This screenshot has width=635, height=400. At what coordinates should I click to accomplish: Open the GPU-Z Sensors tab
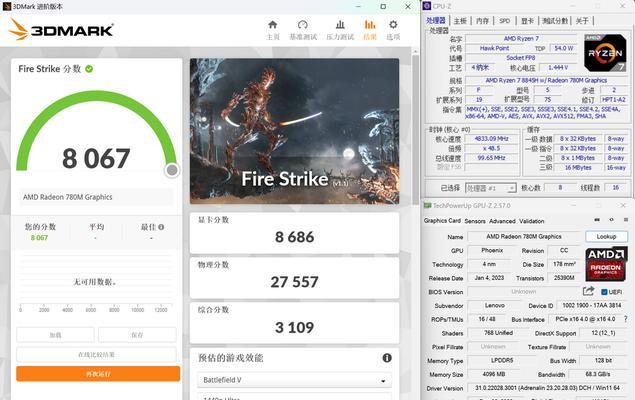pos(475,221)
